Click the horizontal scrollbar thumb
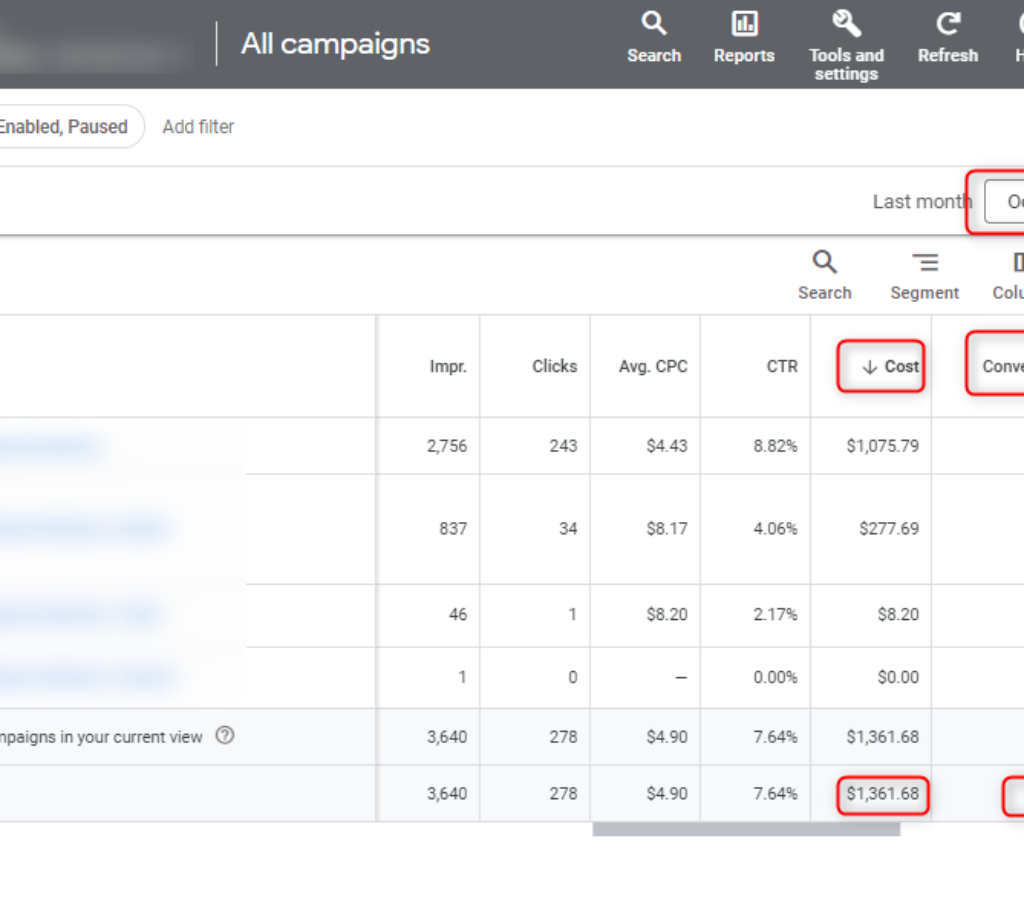 pos(746,829)
